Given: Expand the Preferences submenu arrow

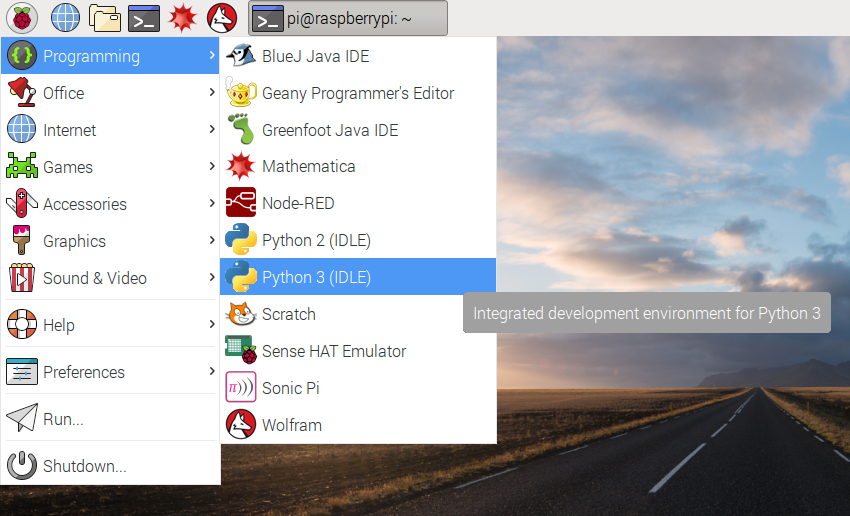Looking at the screenshot, I should pos(211,371).
